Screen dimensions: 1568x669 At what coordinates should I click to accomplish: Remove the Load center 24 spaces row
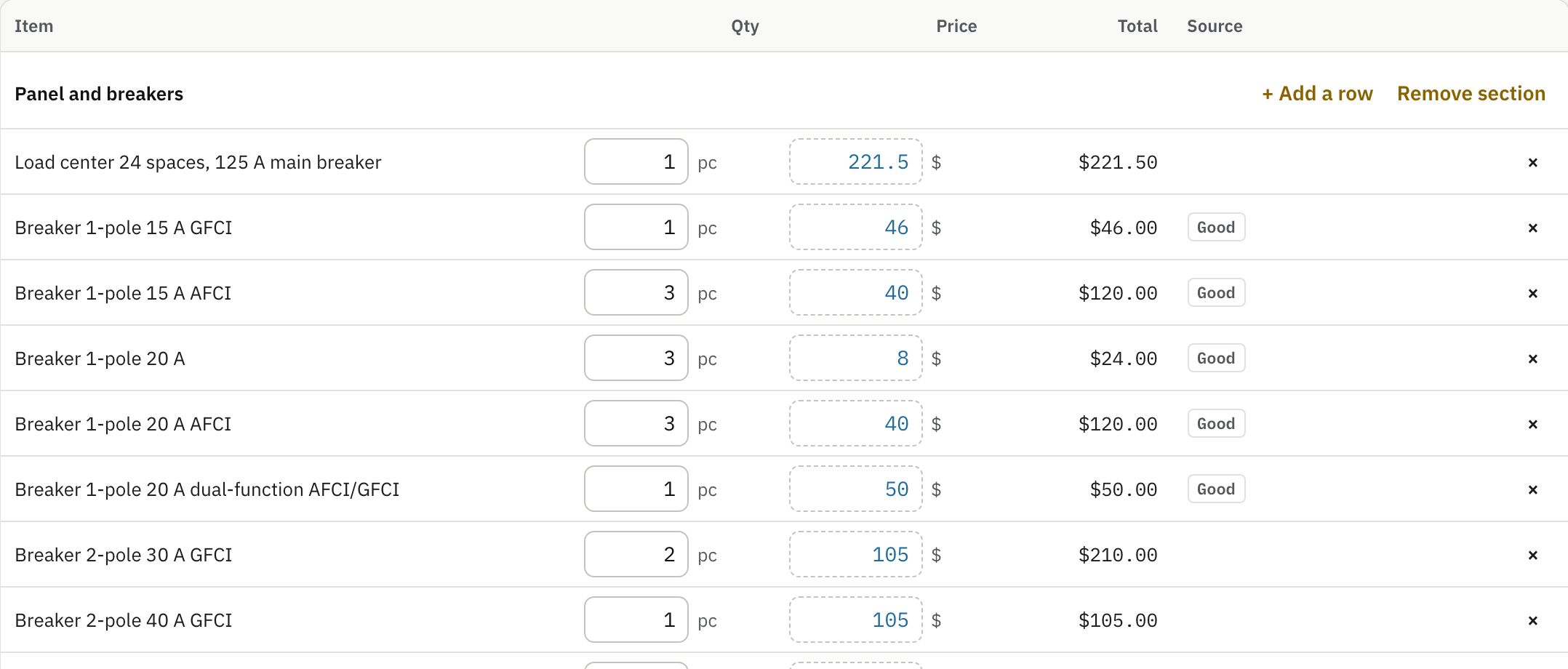[1532, 162]
